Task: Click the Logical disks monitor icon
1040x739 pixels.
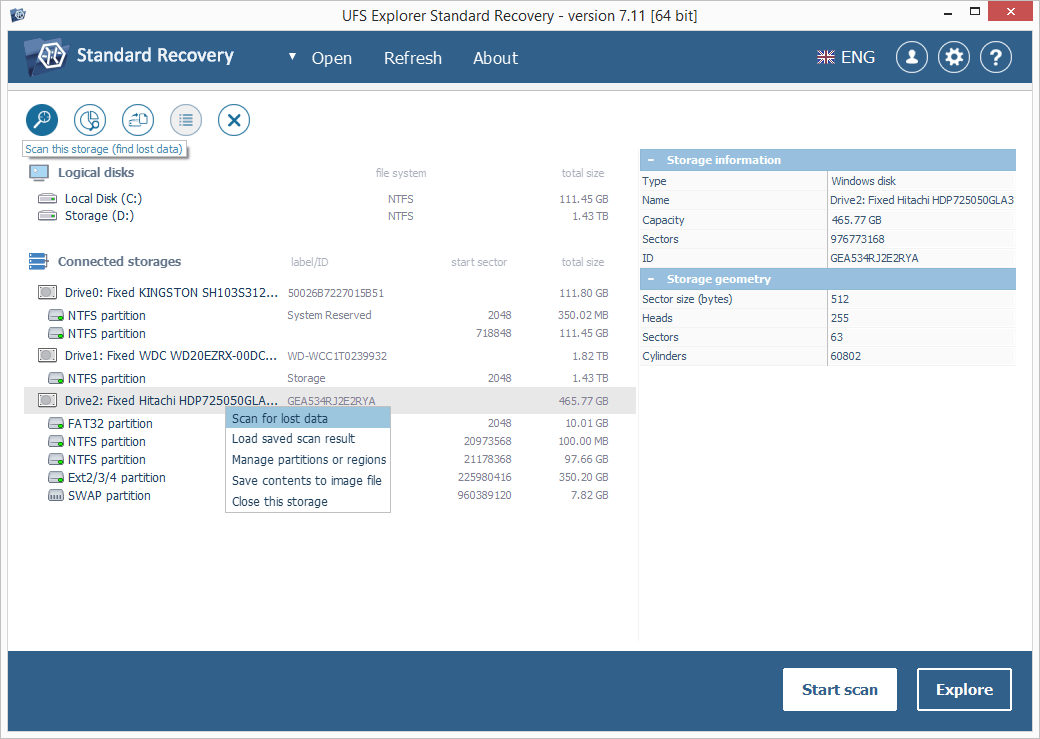Action: click(x=38, y=172)
